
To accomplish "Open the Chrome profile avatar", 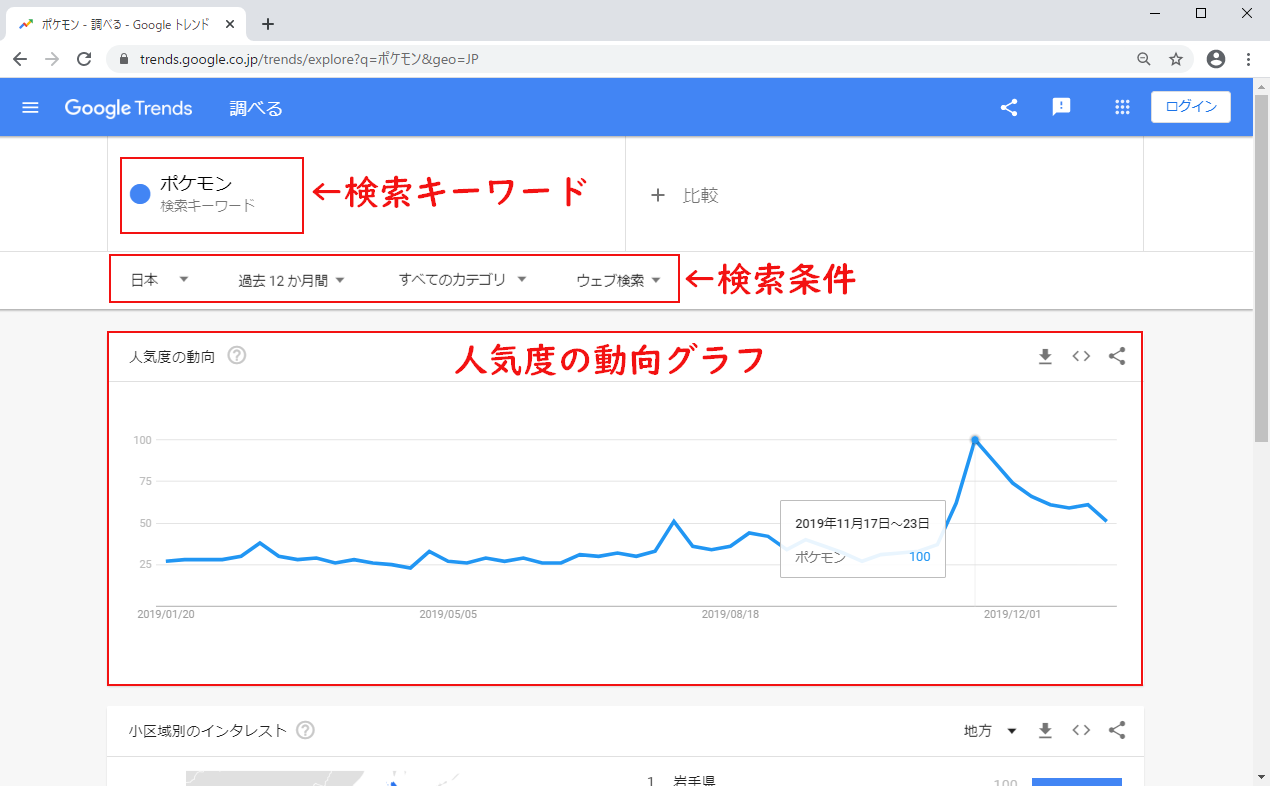I will [1216, 59].
